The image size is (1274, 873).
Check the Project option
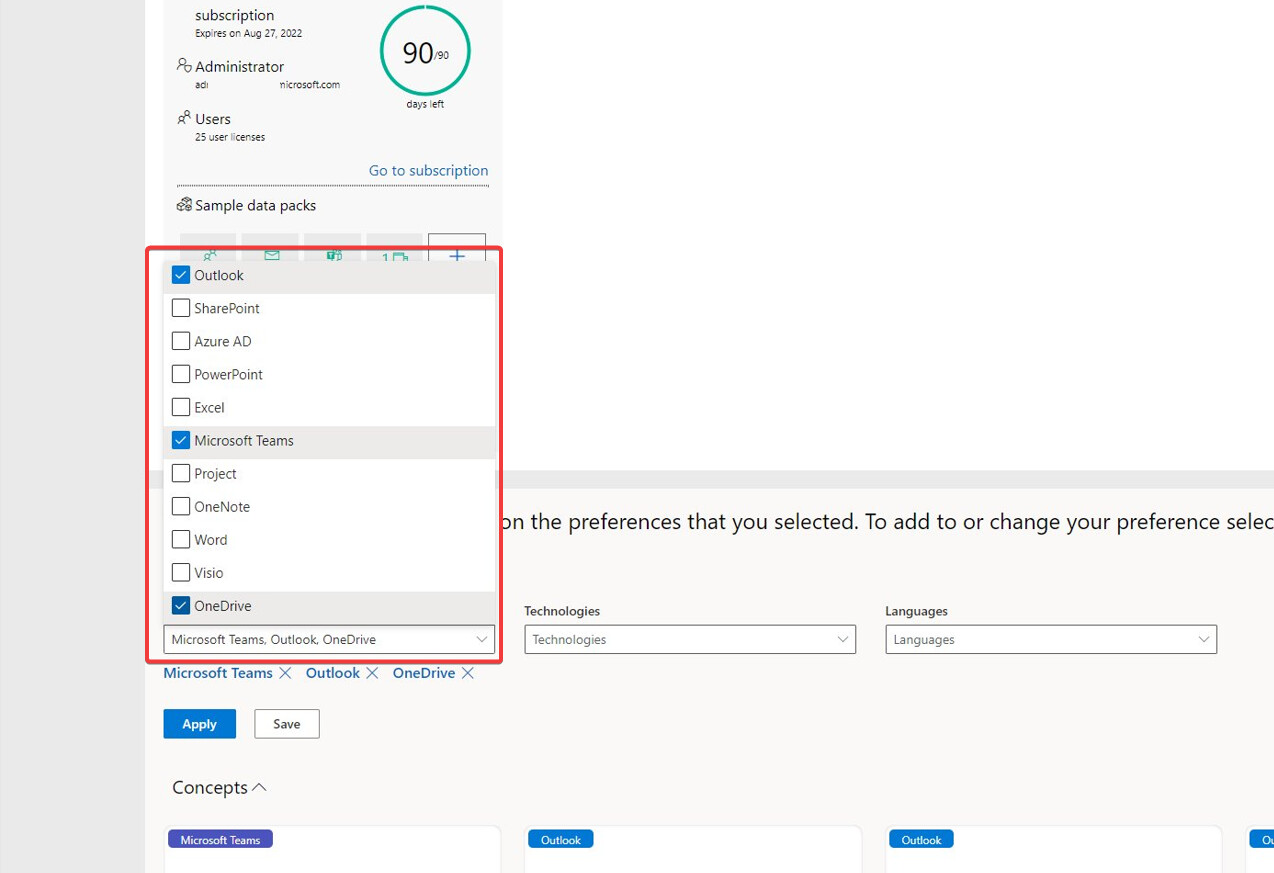[181, 473]
